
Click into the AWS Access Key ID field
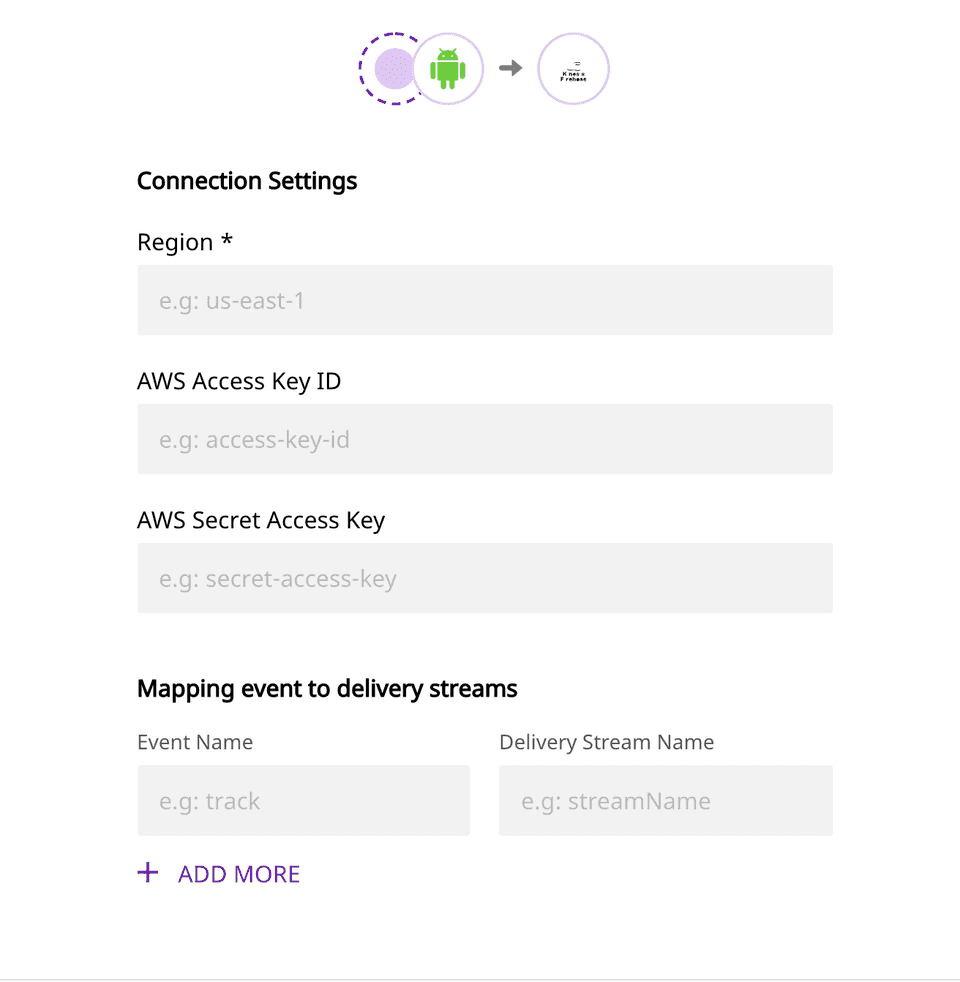(x=485, y=439)
